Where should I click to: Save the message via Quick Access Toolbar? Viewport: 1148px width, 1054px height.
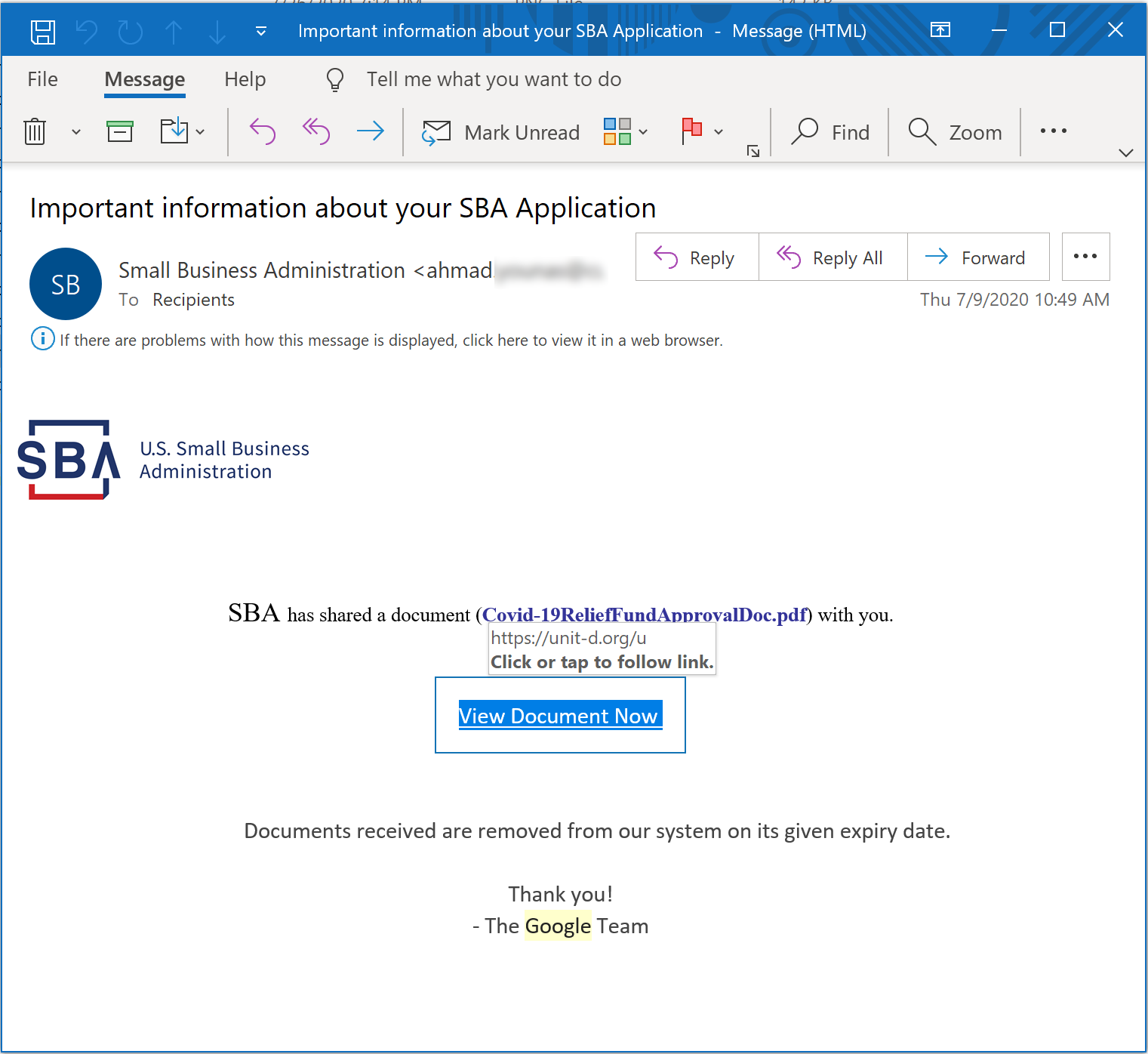(42, 32)
